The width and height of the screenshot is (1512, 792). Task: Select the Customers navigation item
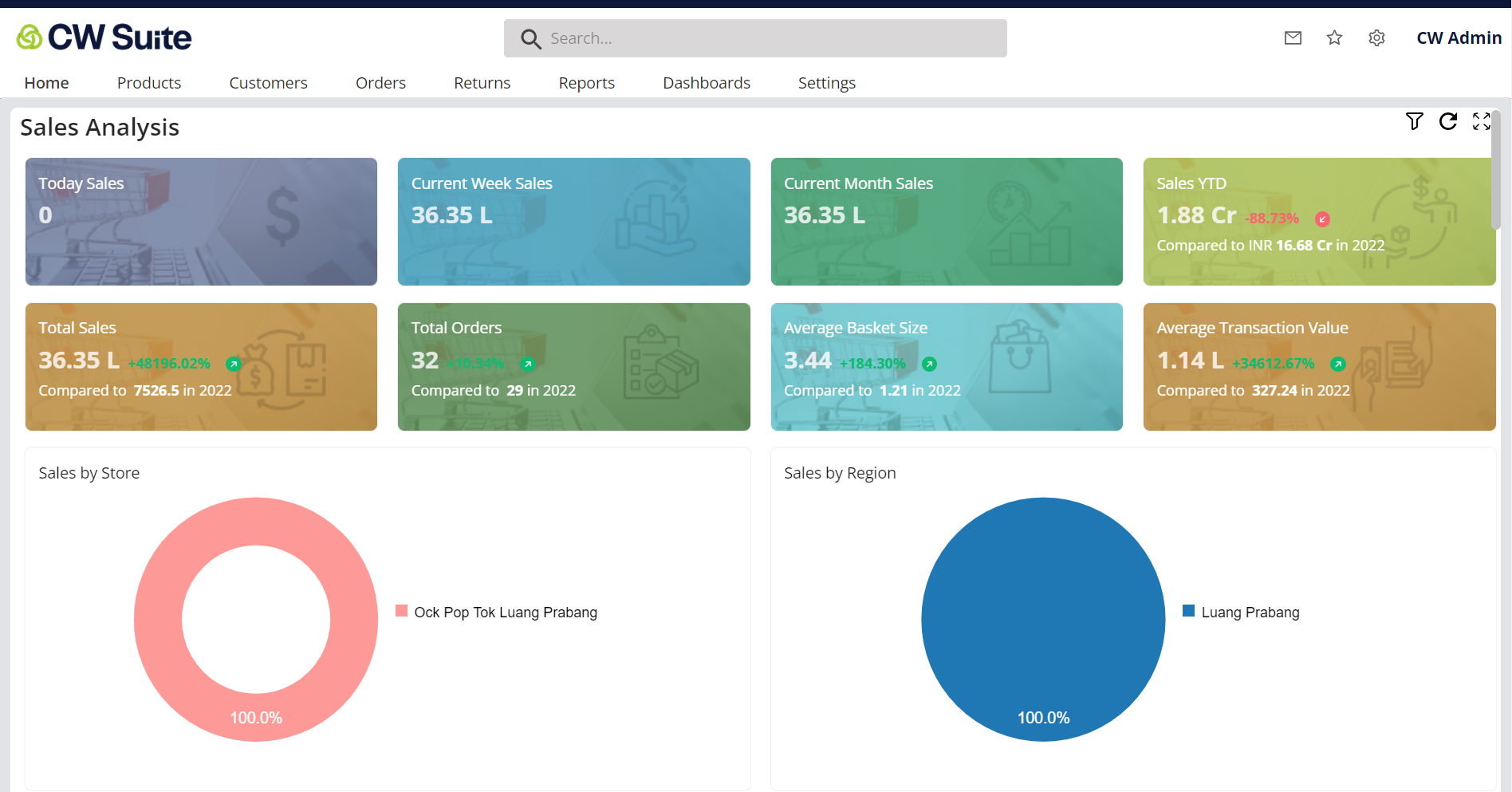268,83
